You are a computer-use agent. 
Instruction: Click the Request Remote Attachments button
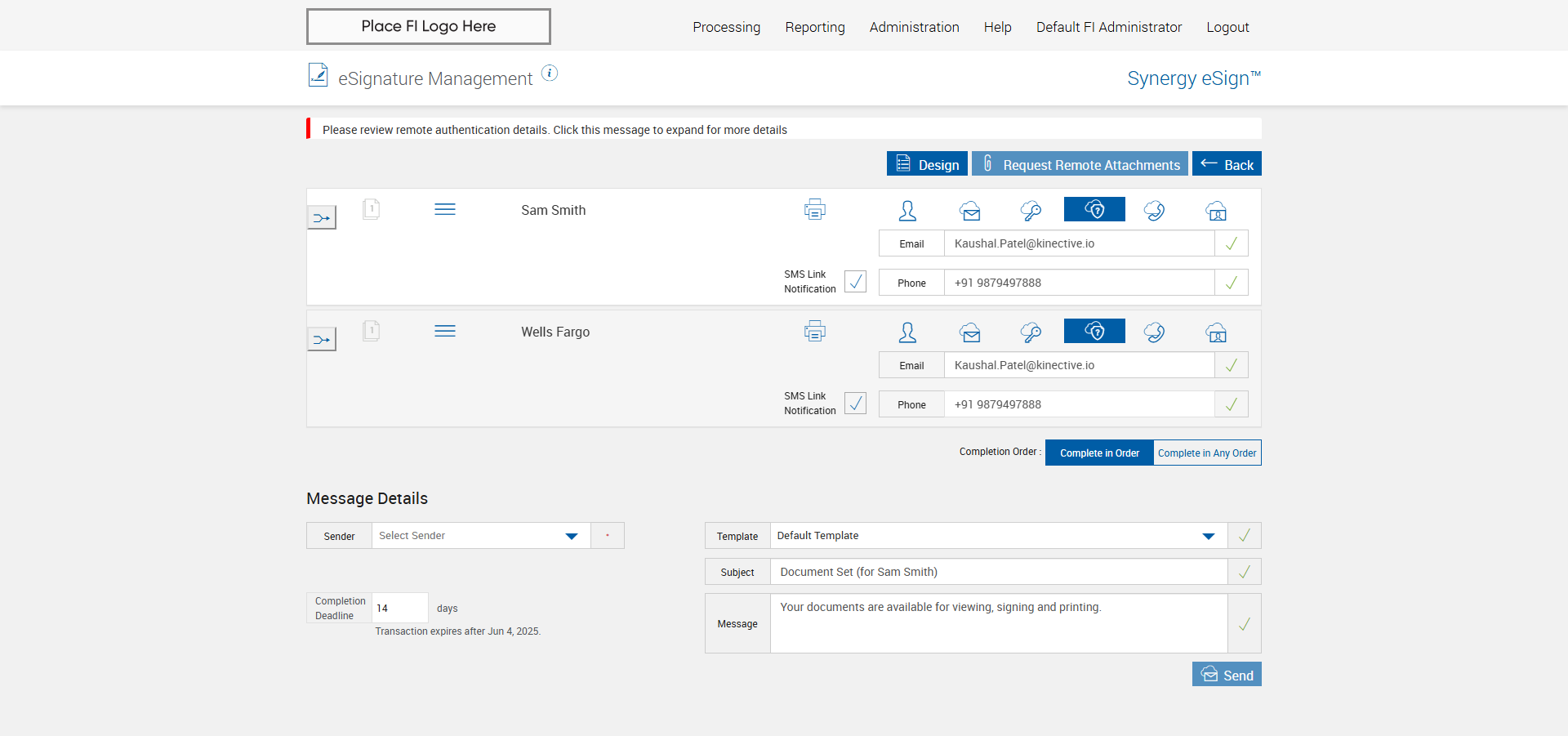click(1080, 164)
